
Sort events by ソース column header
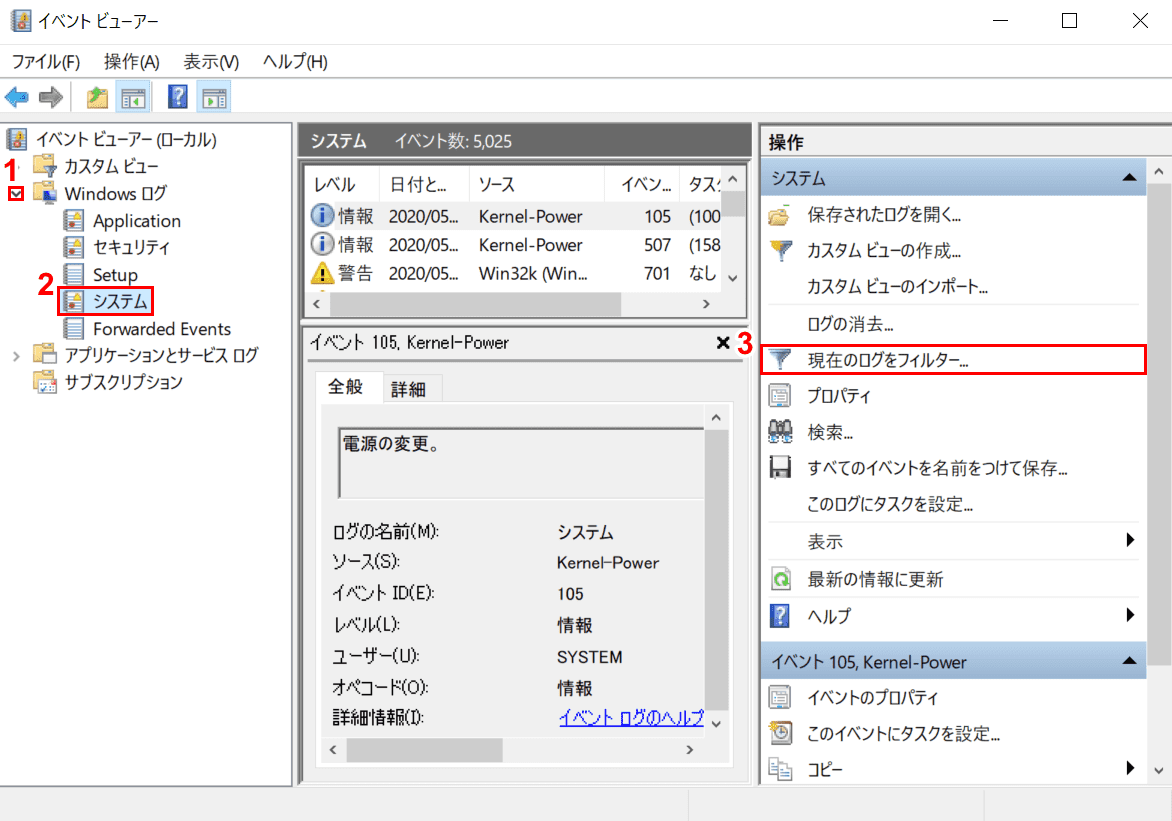pyautogui.click(x=536, y=185)
